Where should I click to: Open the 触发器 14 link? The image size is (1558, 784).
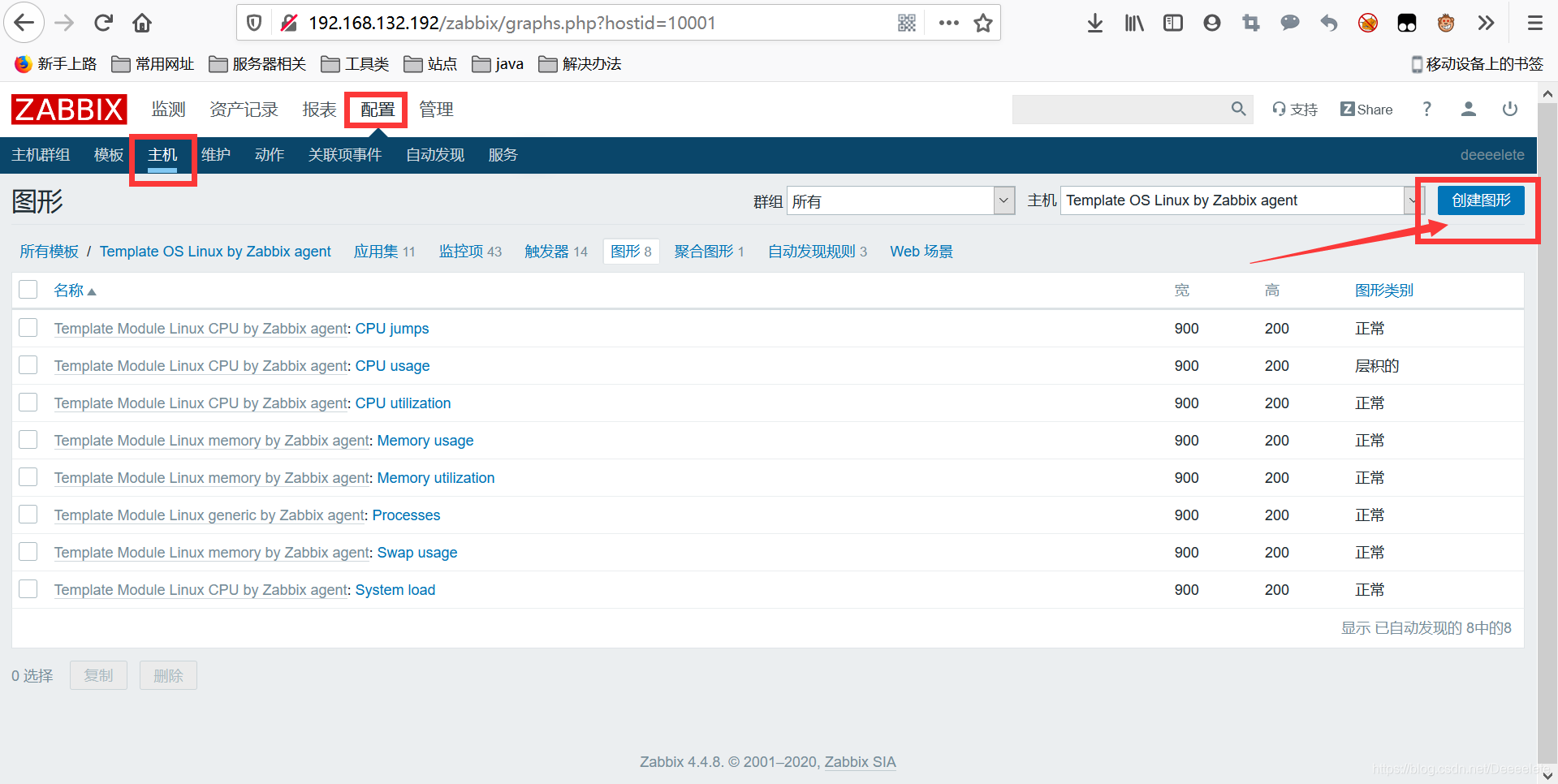pos(556,252)
